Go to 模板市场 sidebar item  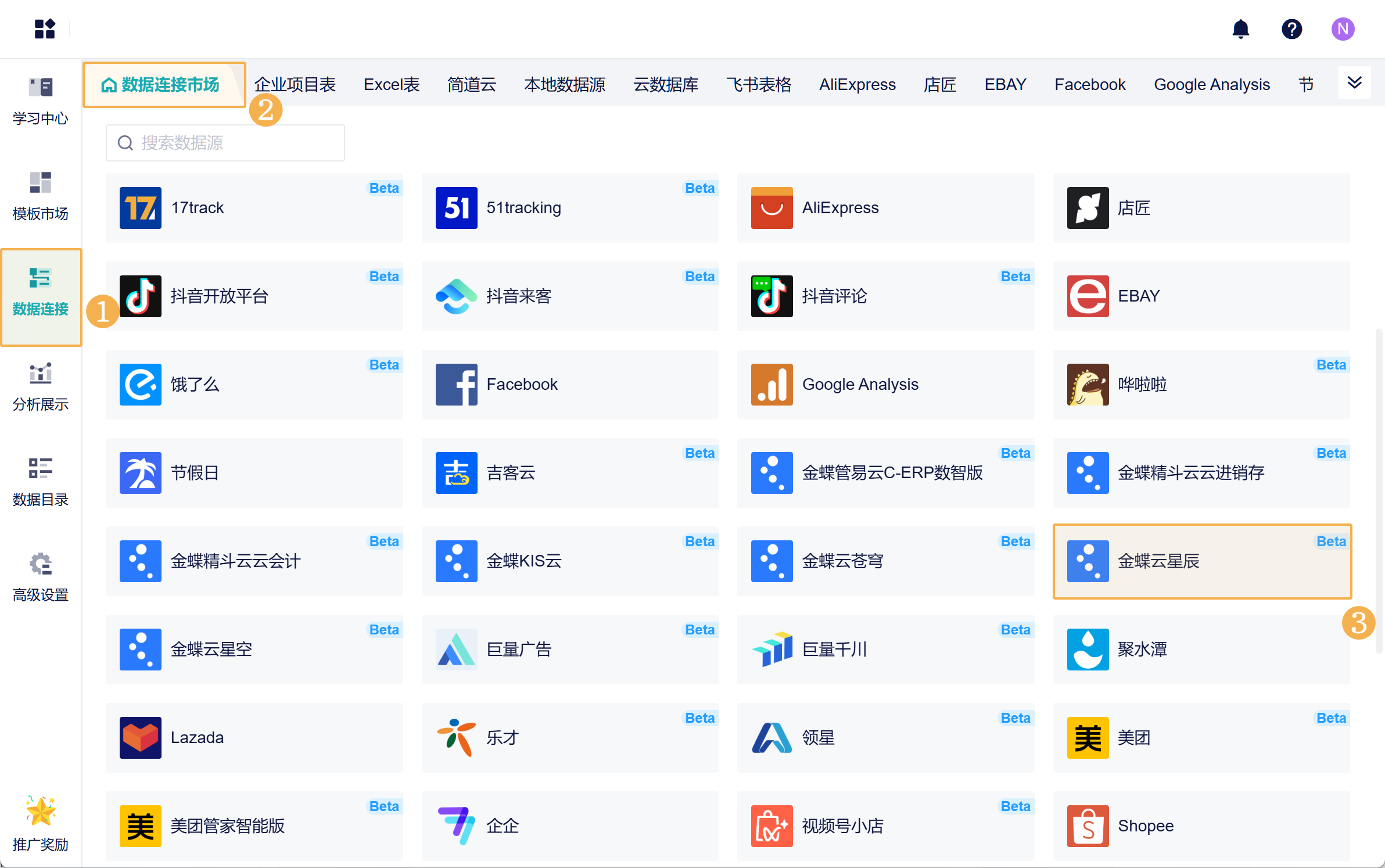click(x=41, y=197)
